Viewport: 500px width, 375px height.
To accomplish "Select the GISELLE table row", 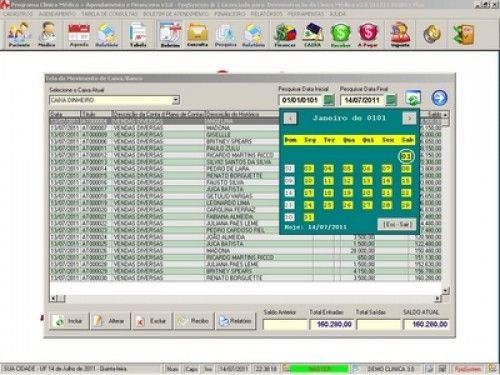I will (245, 135).
